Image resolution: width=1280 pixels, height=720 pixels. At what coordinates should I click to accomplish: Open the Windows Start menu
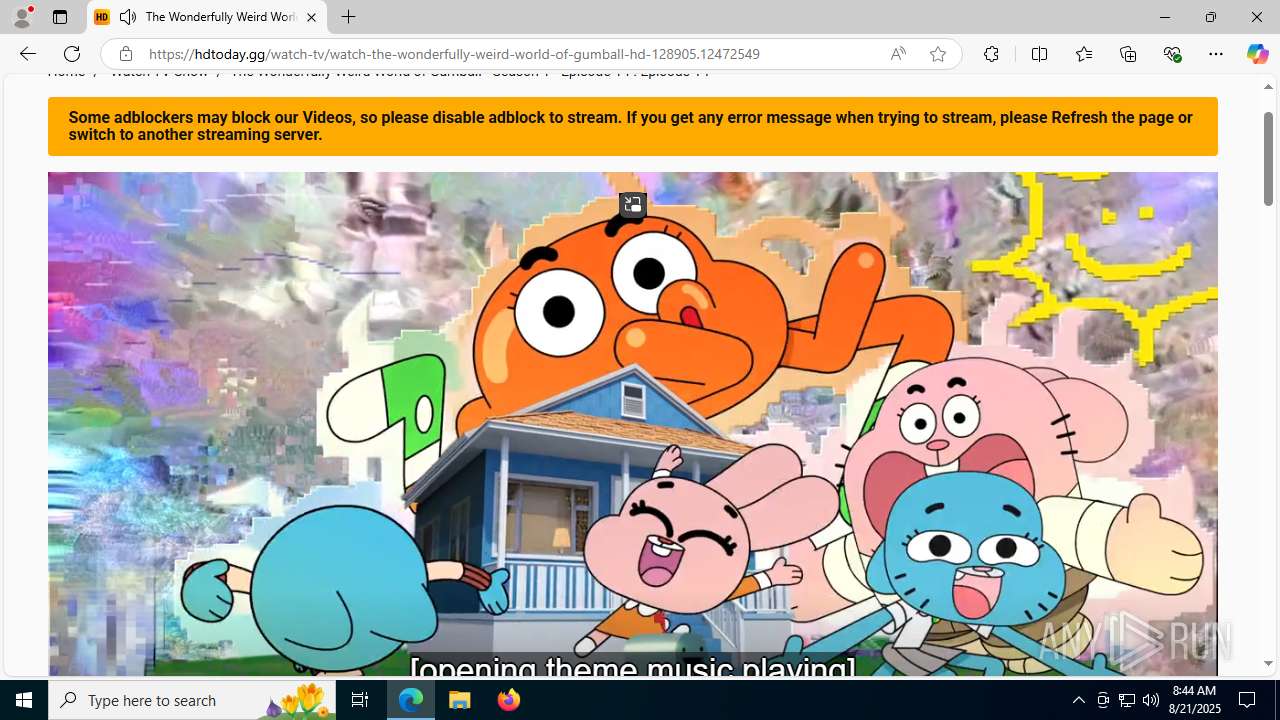24,700
